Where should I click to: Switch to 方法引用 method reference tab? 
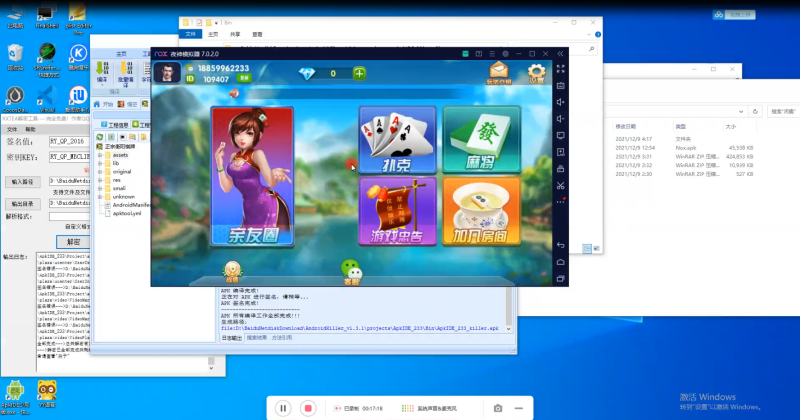click(282, 338)
